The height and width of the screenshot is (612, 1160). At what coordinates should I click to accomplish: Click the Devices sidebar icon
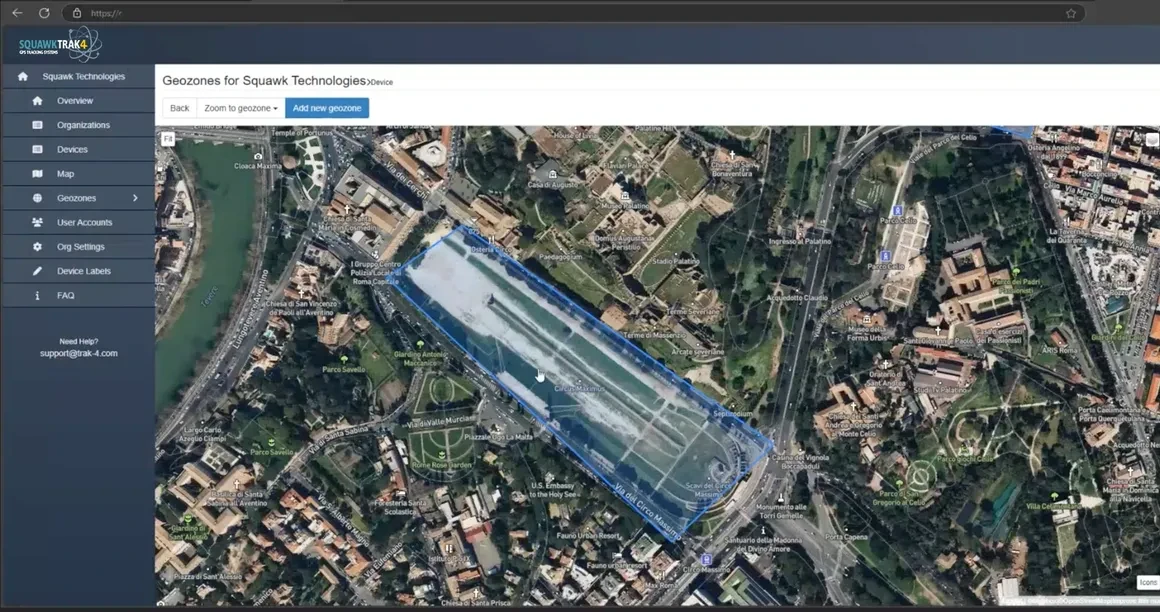coord(37,149)
